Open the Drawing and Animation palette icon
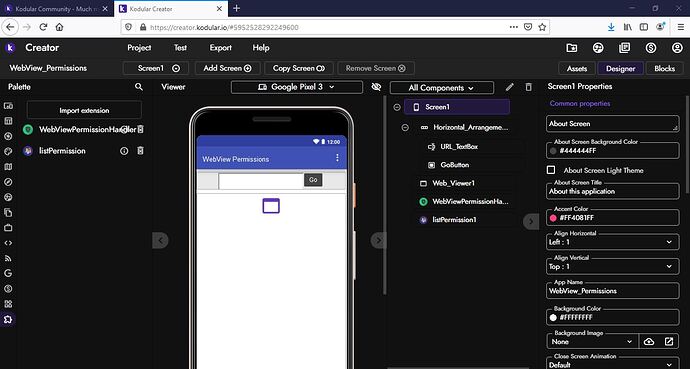 8,151
